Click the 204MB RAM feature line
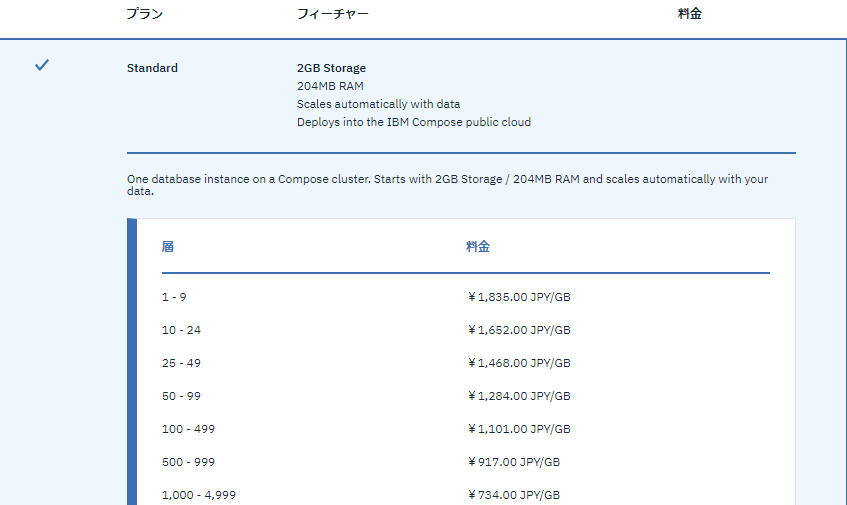The image size is (847, 505). point(330,86)
